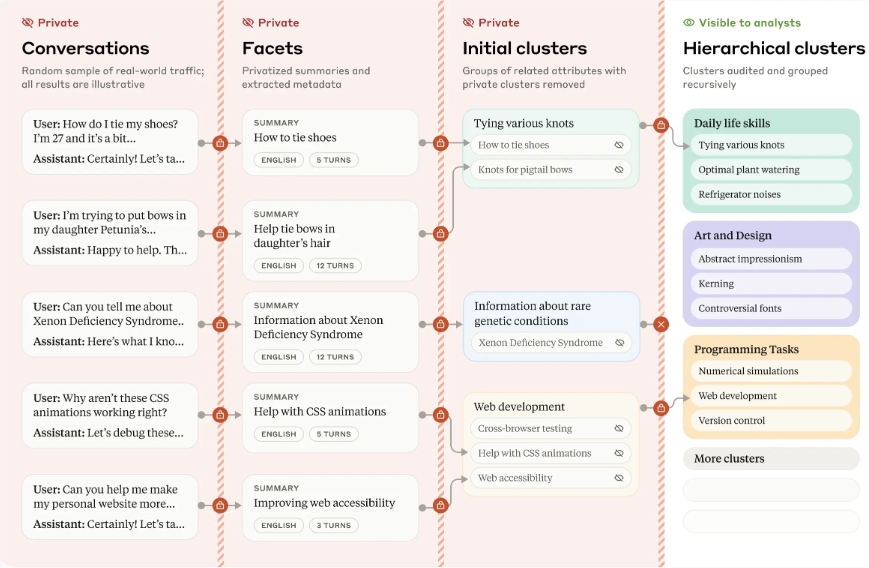
Task: Select the "Private" label above Conversations
Action: click(x=50, y=23)
